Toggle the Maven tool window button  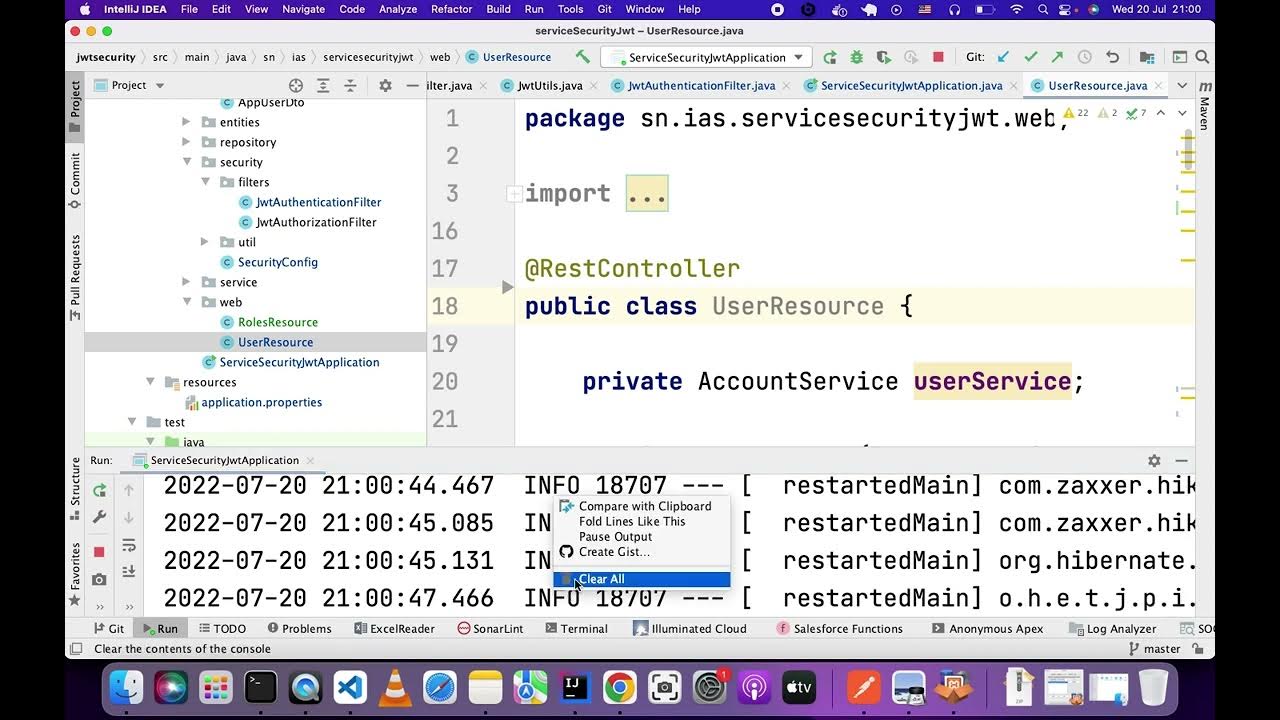tap(1204, 105)
